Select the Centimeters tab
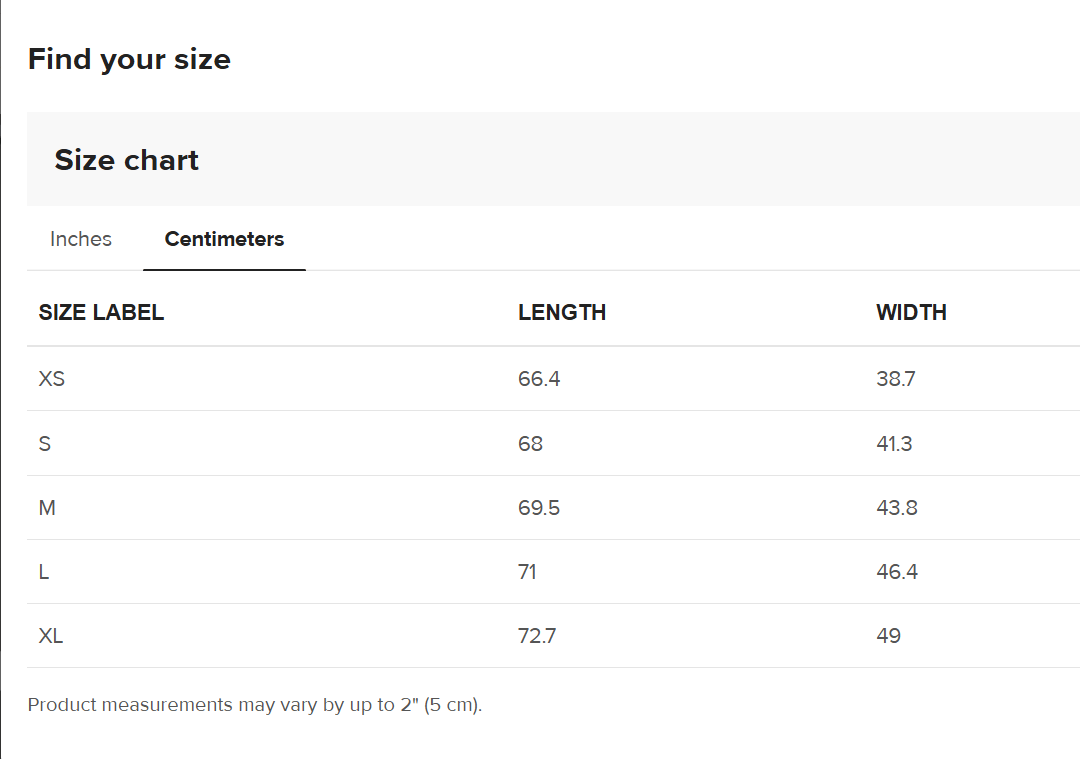 click(224, 239)
